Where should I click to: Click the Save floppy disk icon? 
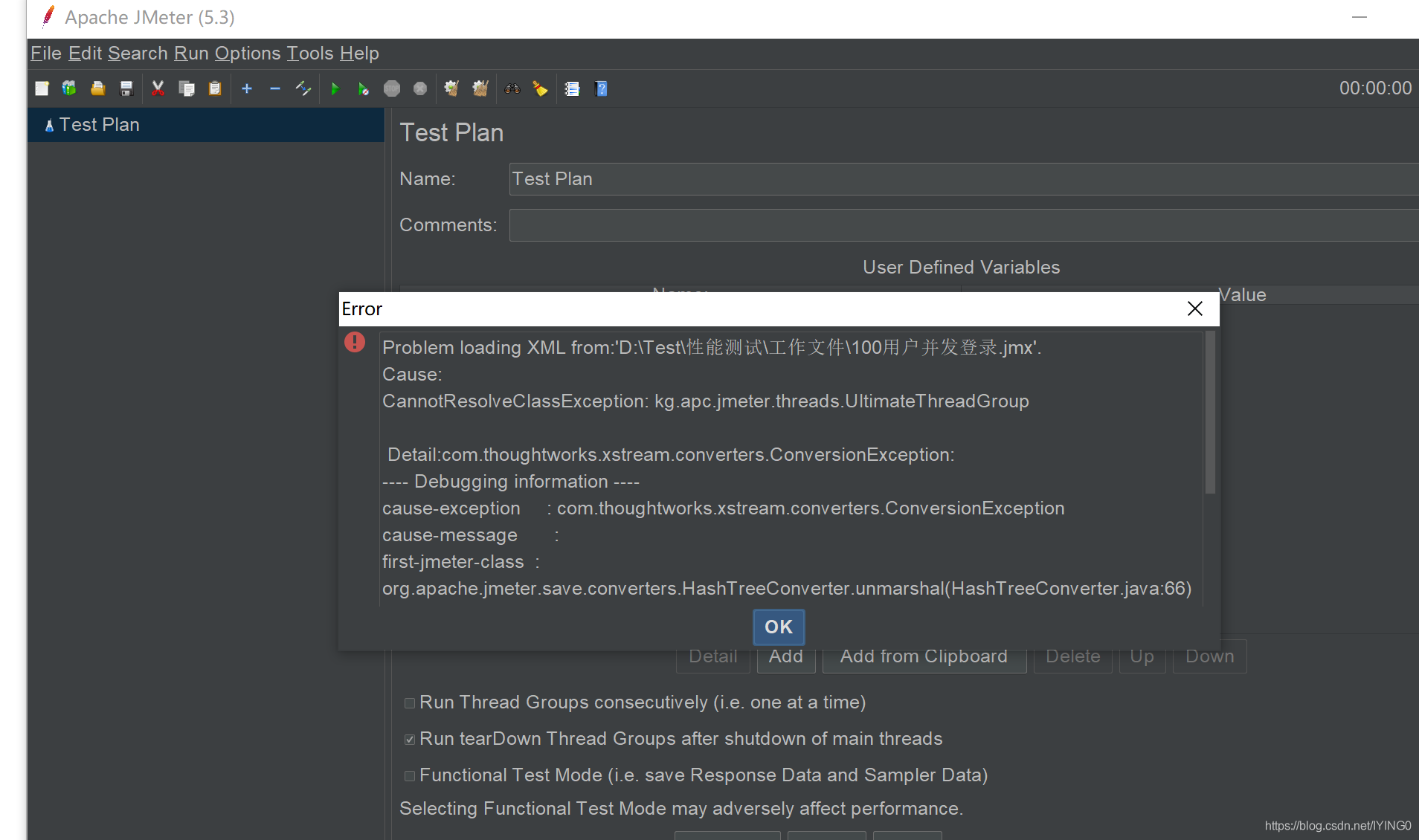[126, 88]
